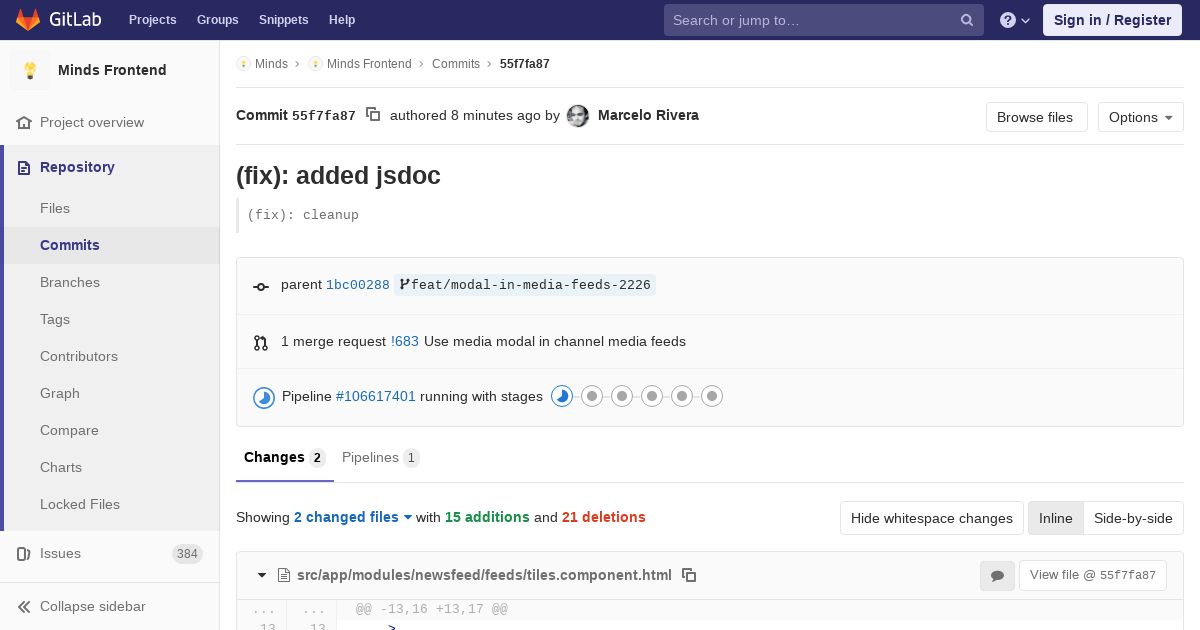The height and width of the screenshot is (630, 1200).
Task: Click the fourth pipeline stage icon
Action: pos(652,396)
